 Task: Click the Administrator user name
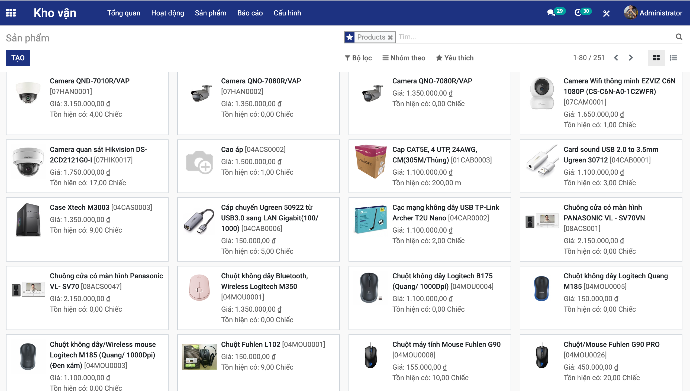click(x=661, y=13)
